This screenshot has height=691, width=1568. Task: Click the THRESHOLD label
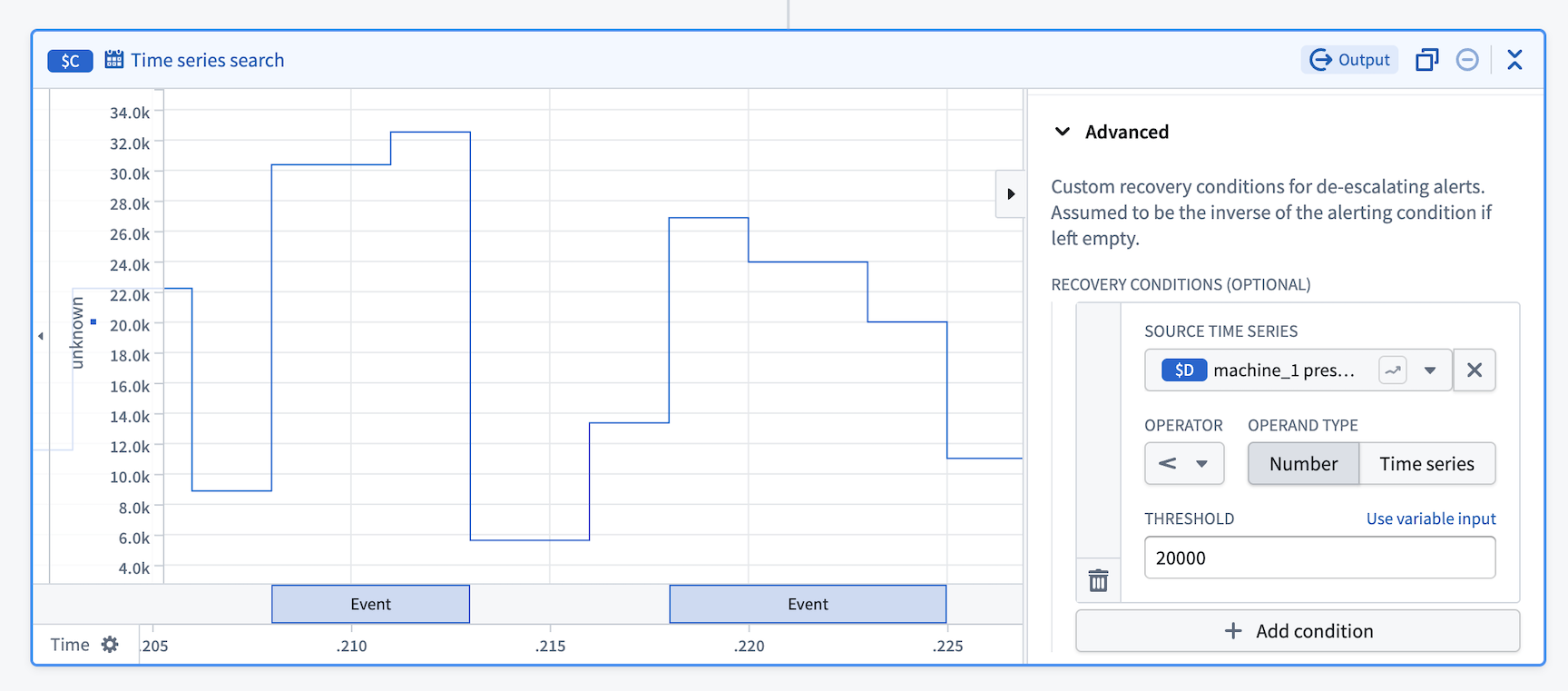point(1189,518)
